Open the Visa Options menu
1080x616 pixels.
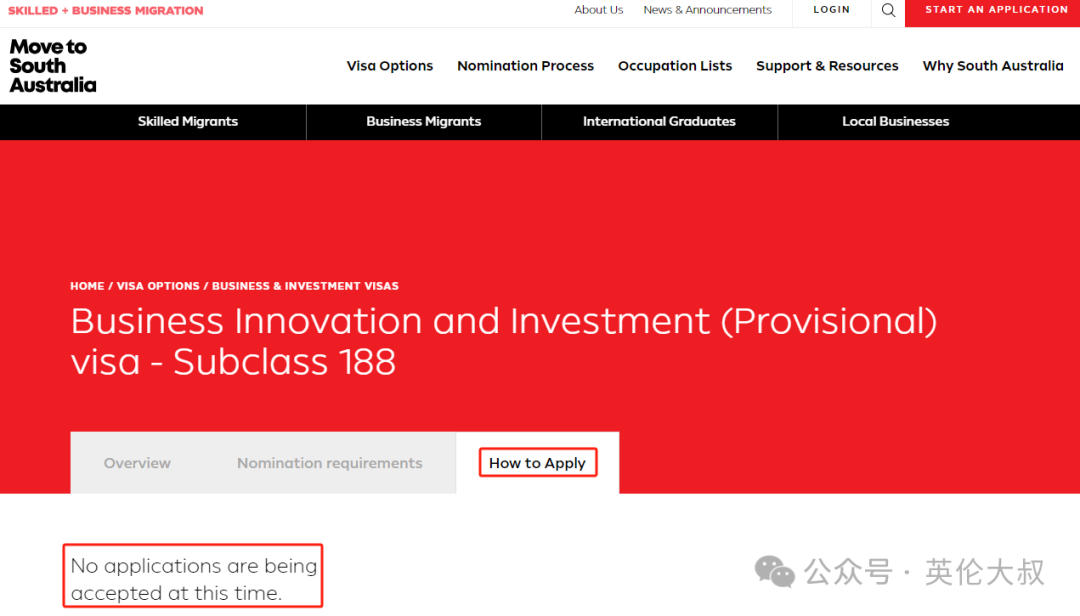390,66
